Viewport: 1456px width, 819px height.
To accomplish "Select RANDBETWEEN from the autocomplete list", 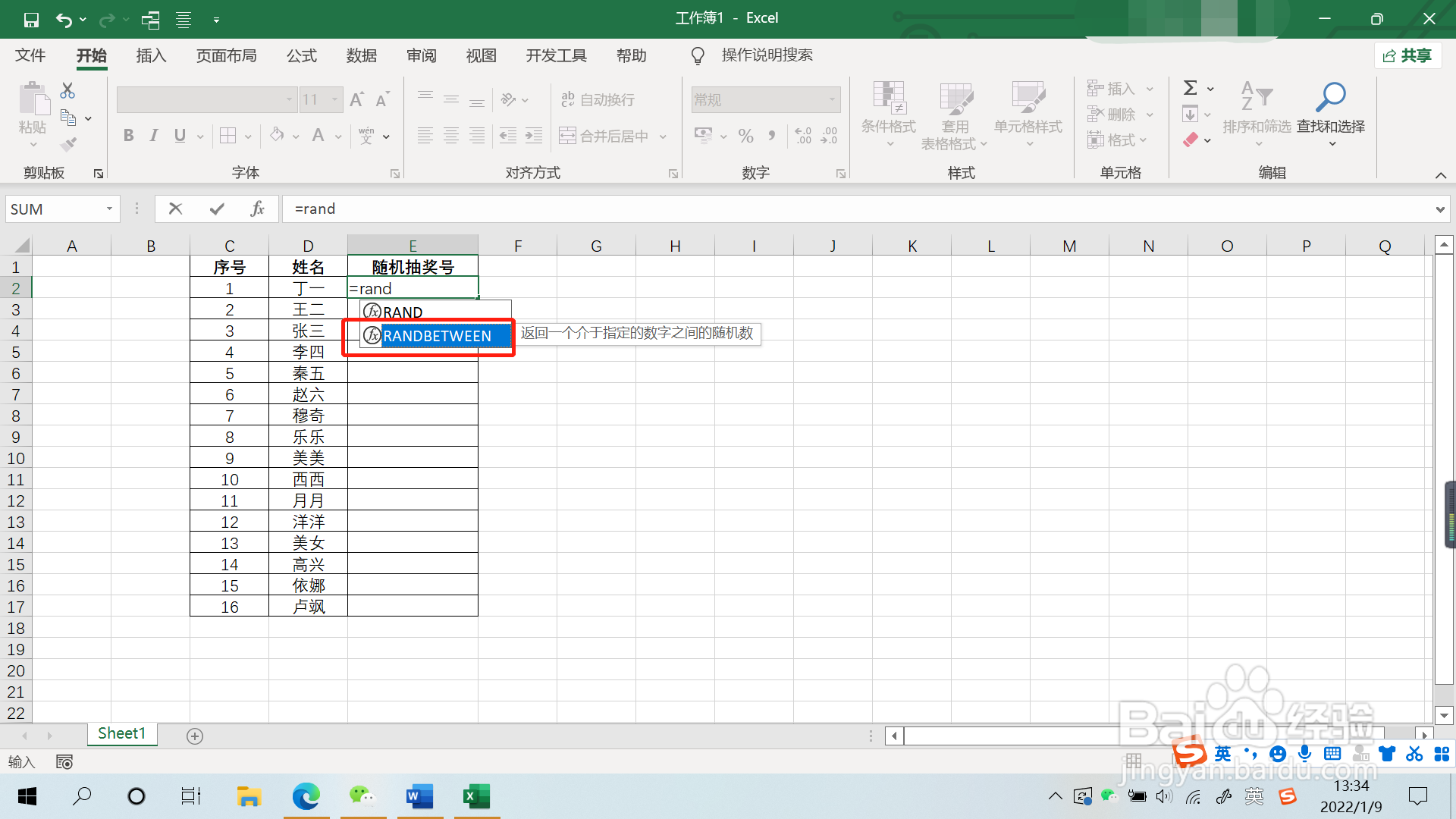I will (x=436, y=336).
